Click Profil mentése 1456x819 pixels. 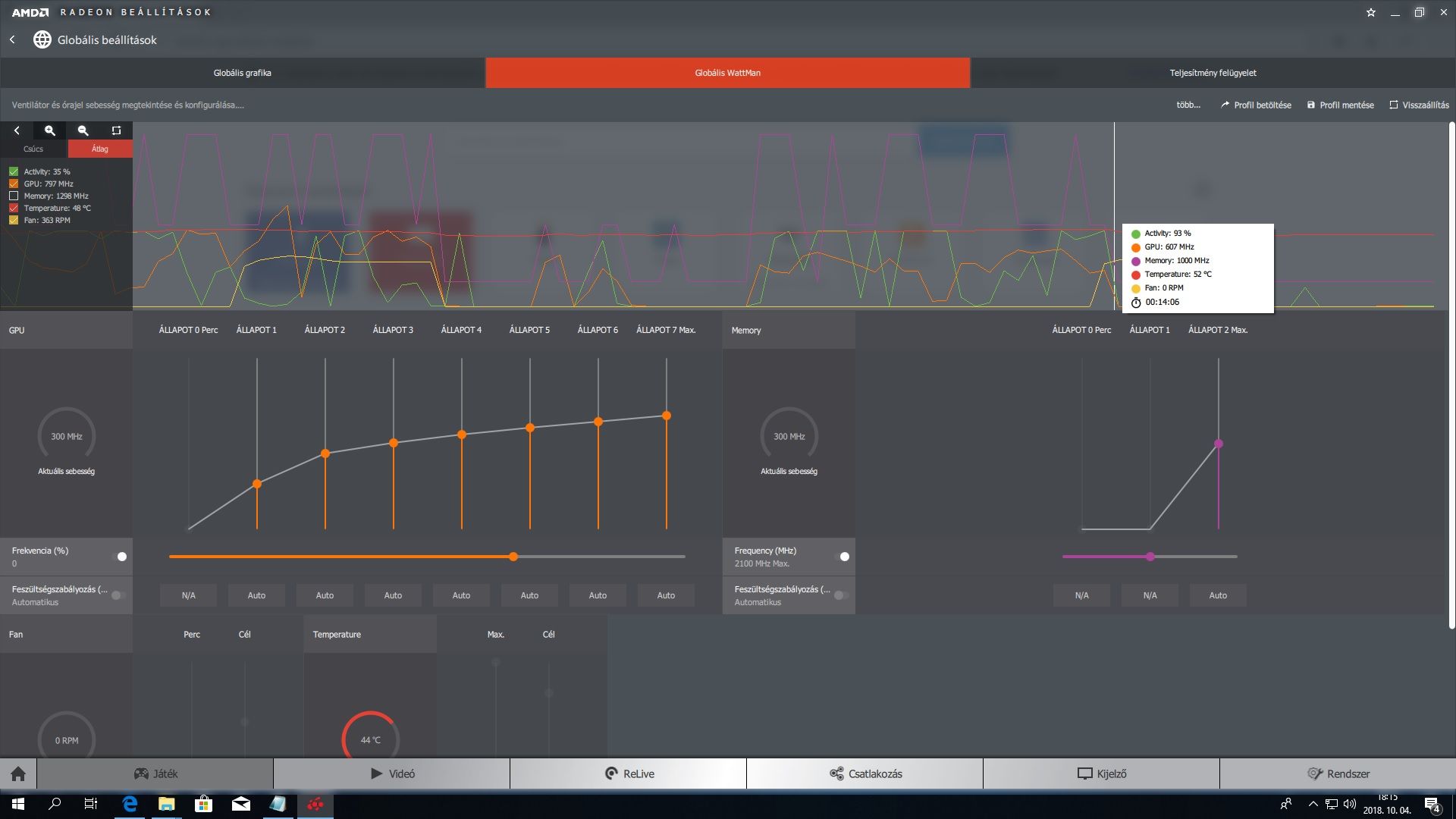1340,105
